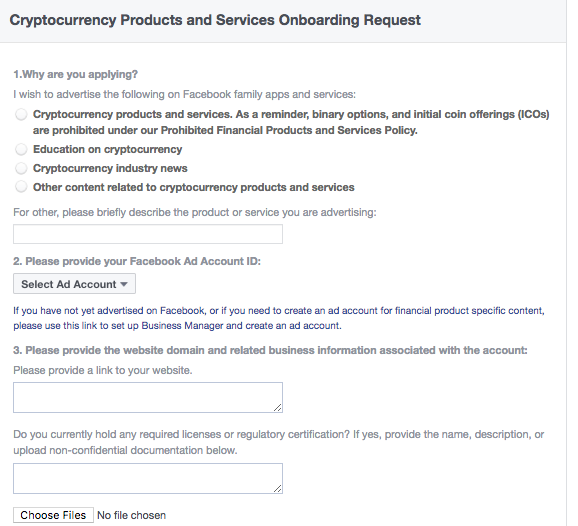Click the 'Why are you applying?' heading

pyautogui.click(x=76, y=74)
